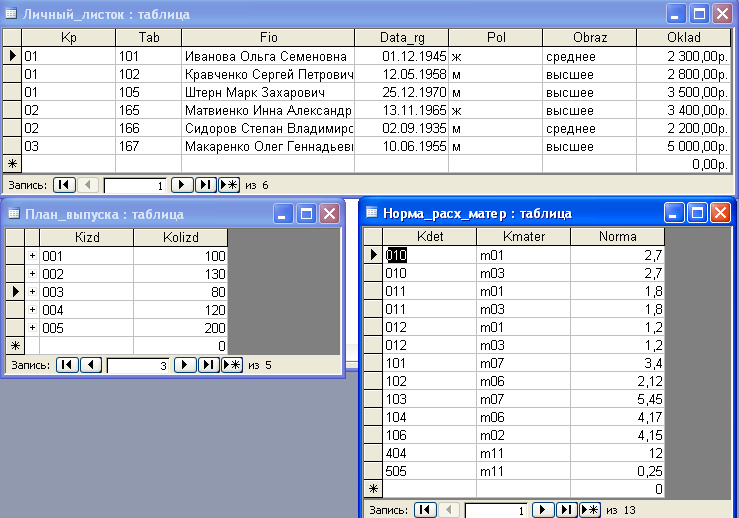Expand subdatasheet for Kizd 004 row
The height and width of the screenshot is (518, 739).
pos(32,309)
